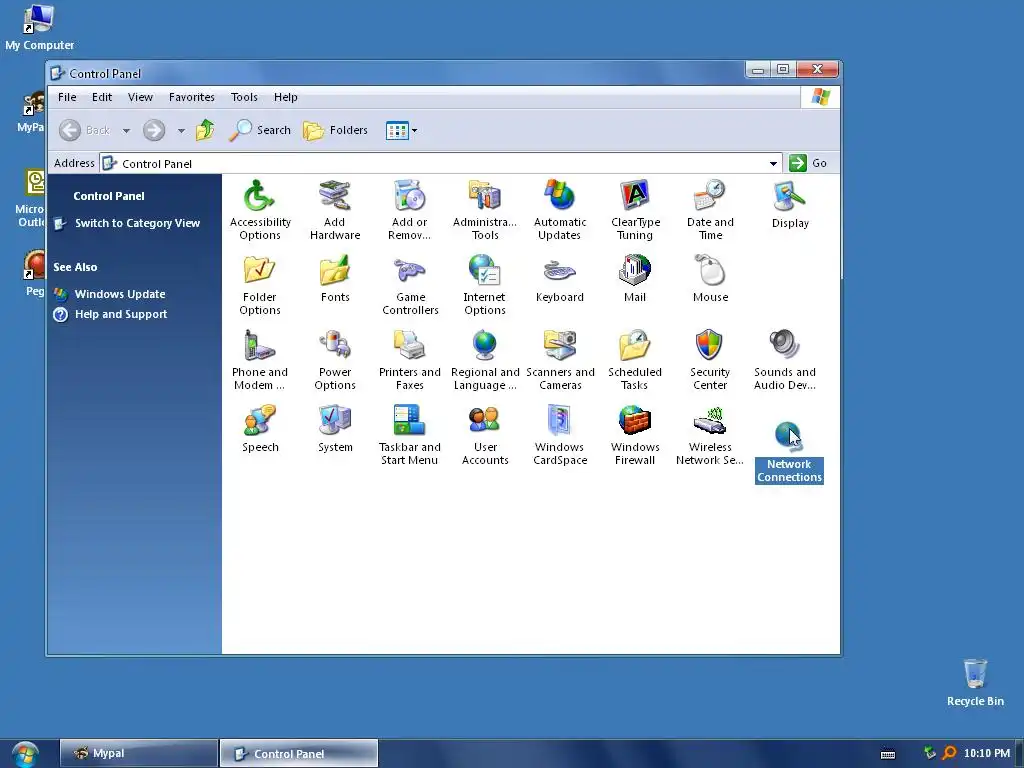Select Game Controllers icon
The image size is (1024, 768).
pyautogui.click(x=409, y=285)
